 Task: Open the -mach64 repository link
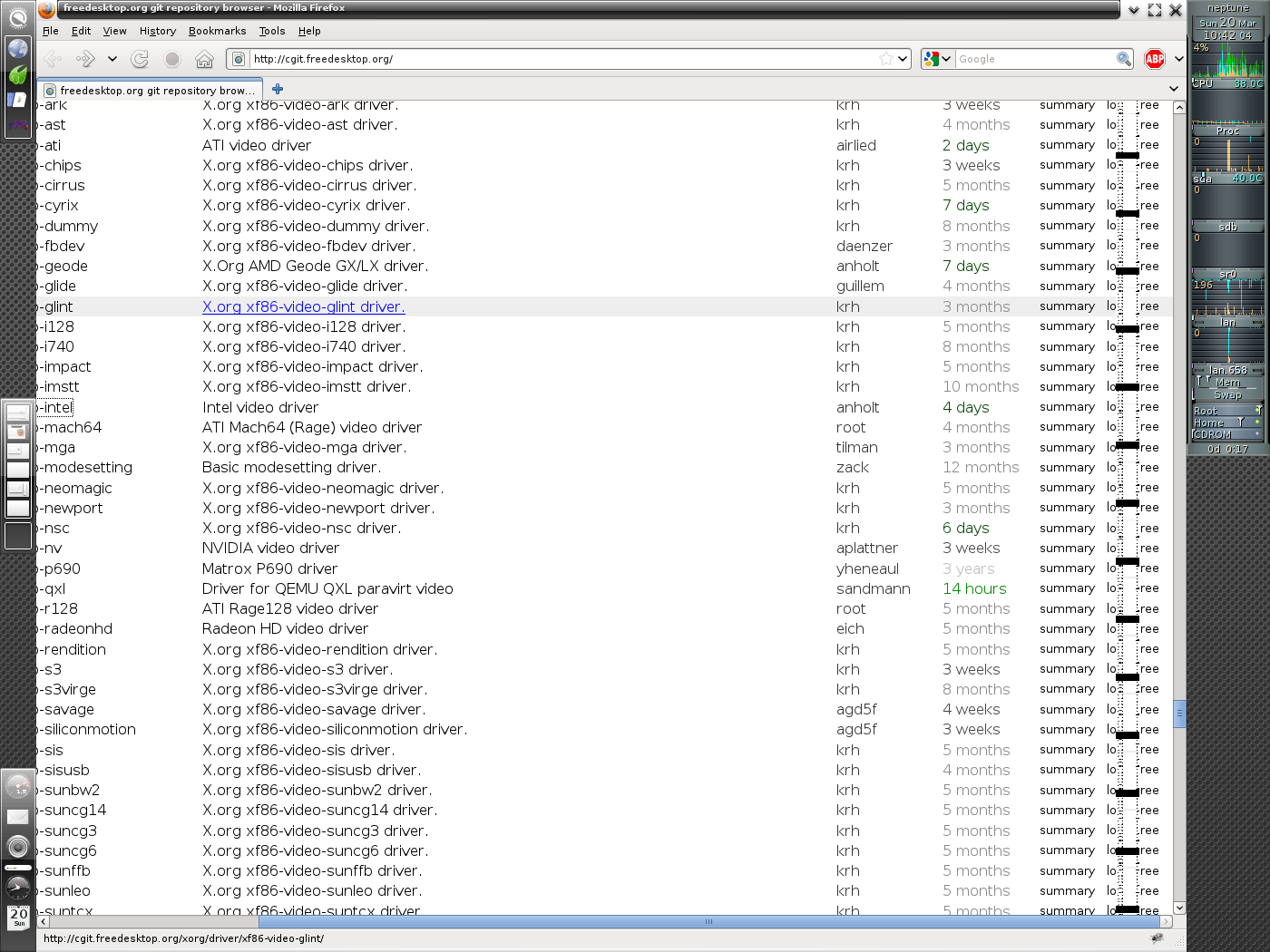coord(71,427)
